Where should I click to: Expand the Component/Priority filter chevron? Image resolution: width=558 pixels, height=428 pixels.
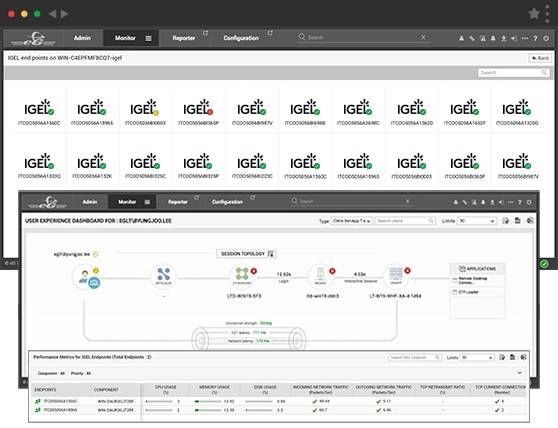[520, 373]
